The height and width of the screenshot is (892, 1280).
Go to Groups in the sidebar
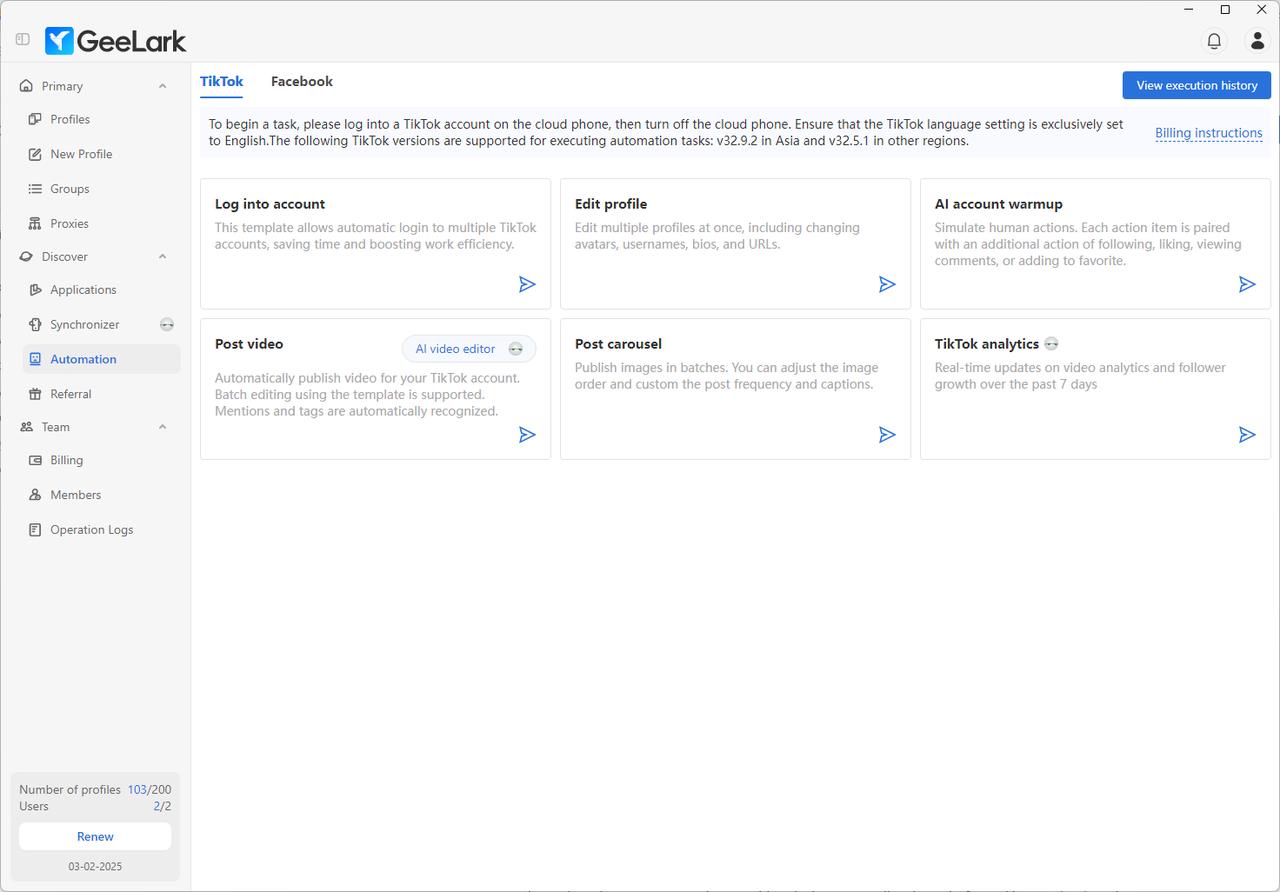(x=101, y=189)
